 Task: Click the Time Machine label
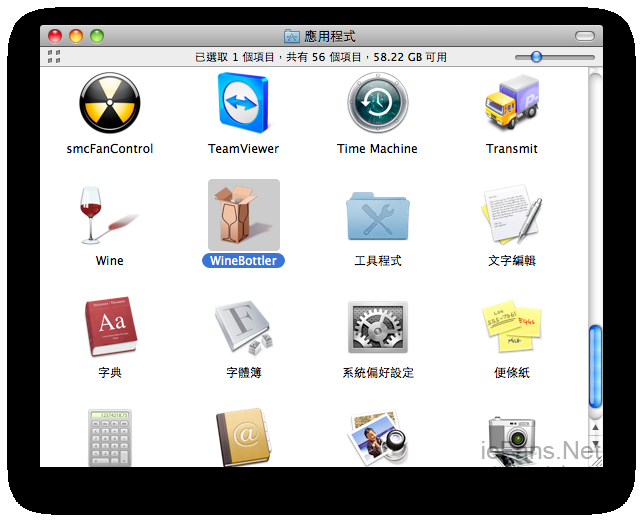(x=377, y=148)
